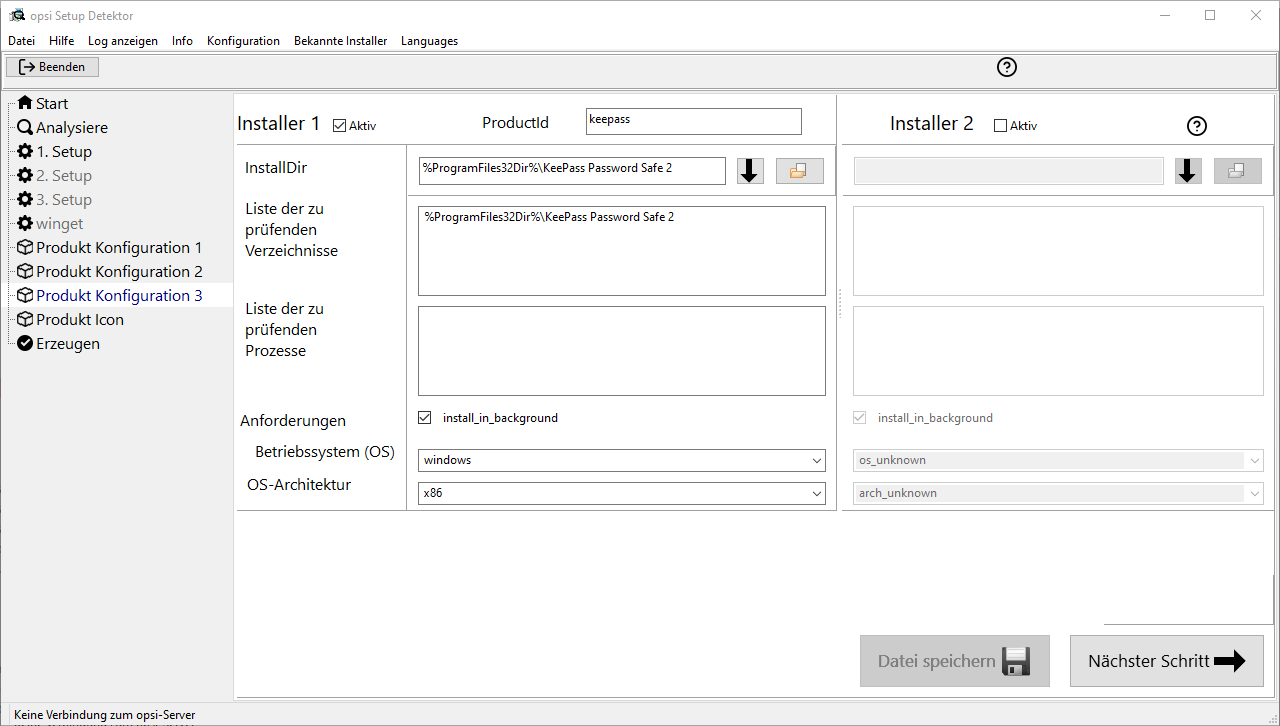
Task: Open the Bekannte Installer menu
Action: click(x=340, y=41)
